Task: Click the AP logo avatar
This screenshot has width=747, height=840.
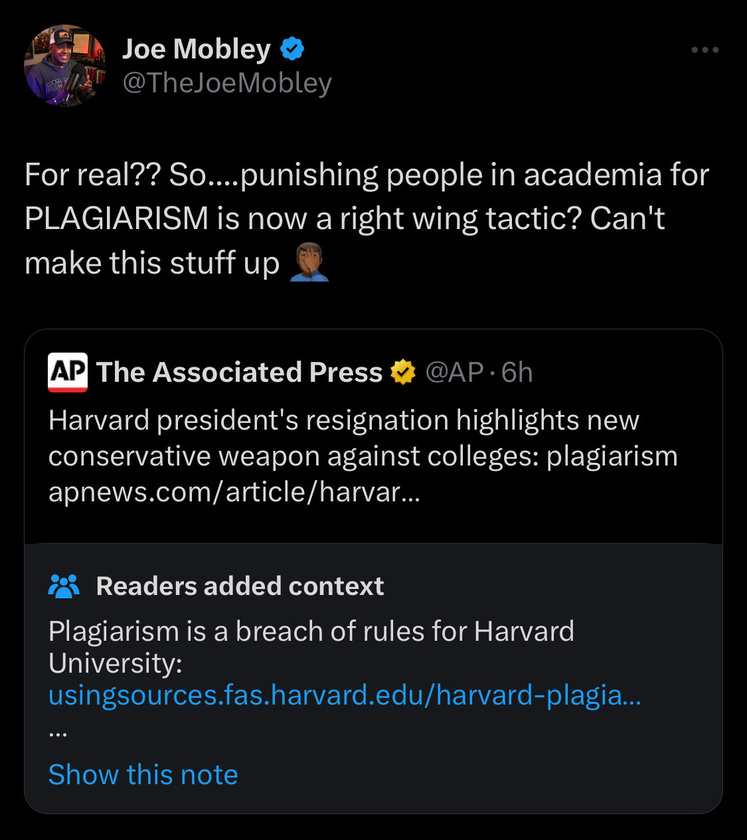Action: click(x=68, y=372)
